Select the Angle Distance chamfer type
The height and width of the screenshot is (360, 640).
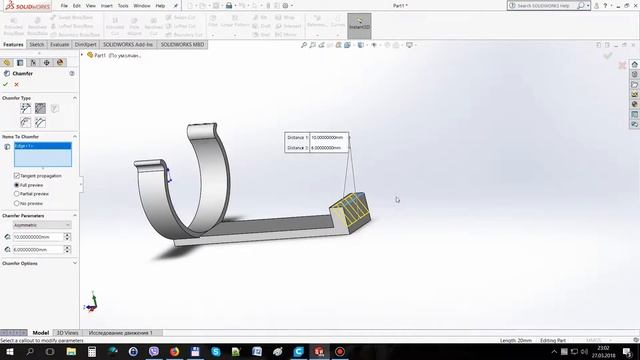click(26, 108)
